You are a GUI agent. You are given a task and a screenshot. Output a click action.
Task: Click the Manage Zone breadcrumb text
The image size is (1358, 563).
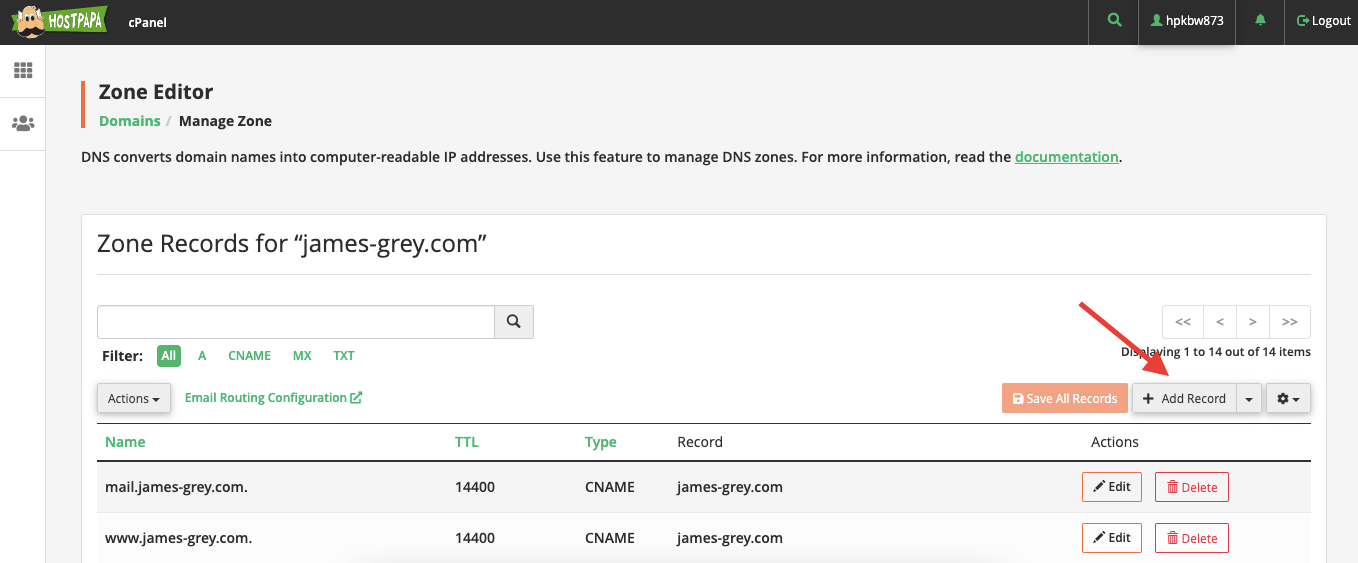pos(225,121)
